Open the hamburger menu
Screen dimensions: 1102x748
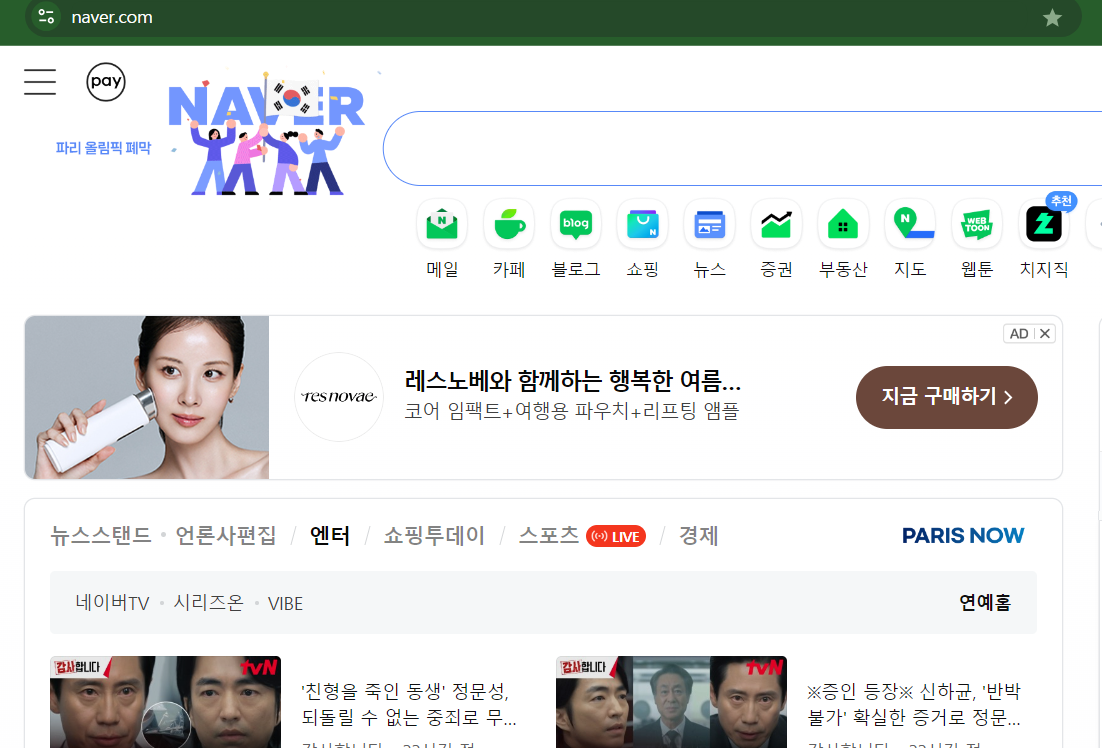pos(40,82)
